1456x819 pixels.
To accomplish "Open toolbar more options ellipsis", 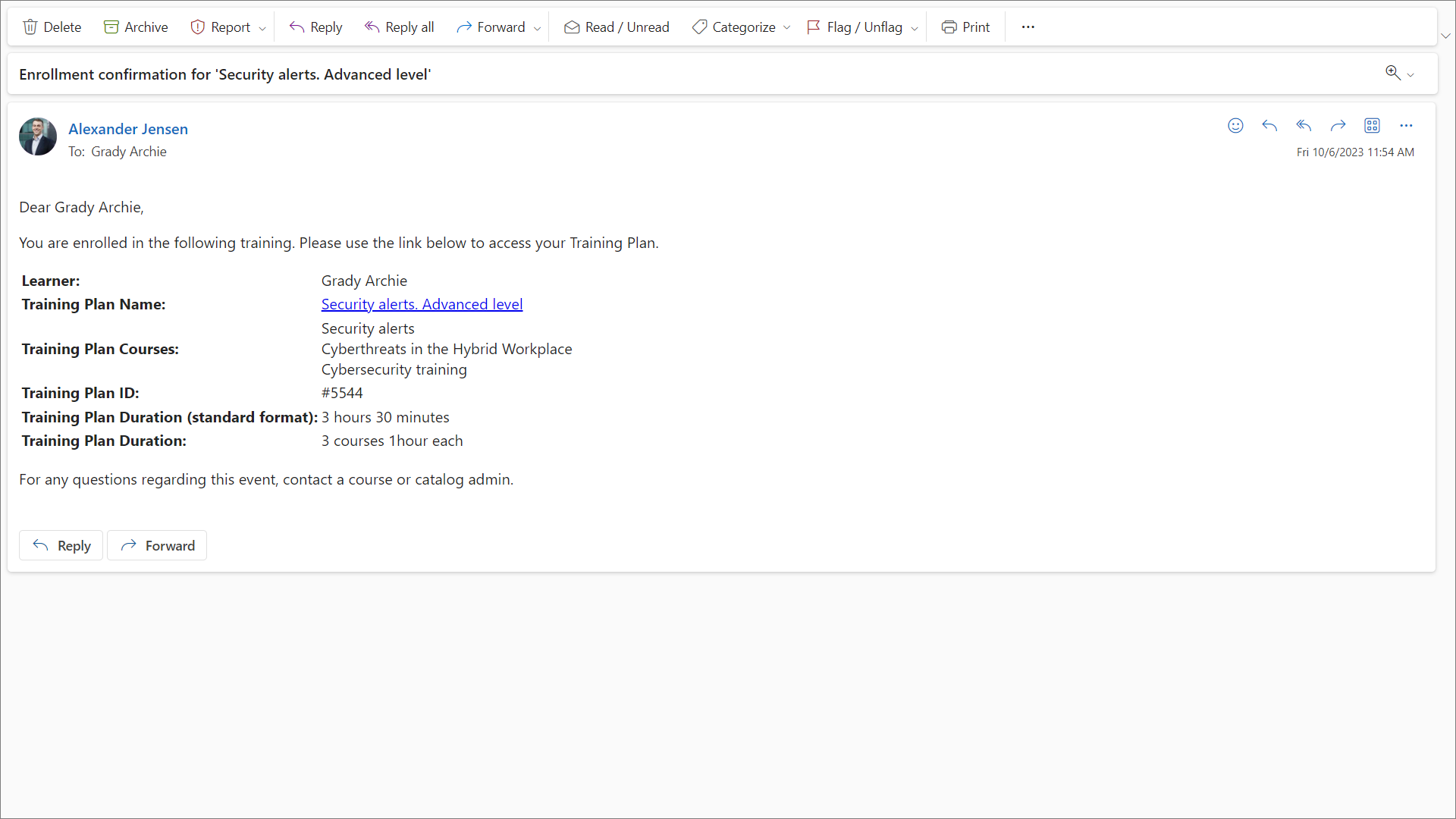I will click(x=1028, y=27).
